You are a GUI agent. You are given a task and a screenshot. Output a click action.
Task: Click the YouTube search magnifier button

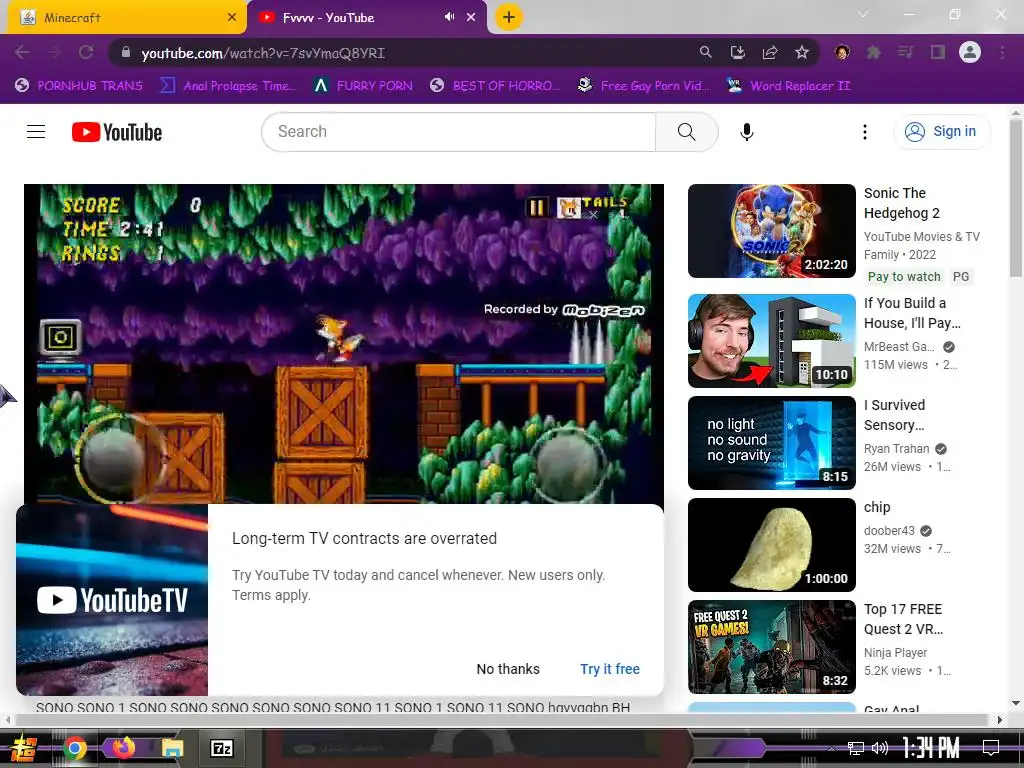(x=686, y=132)
